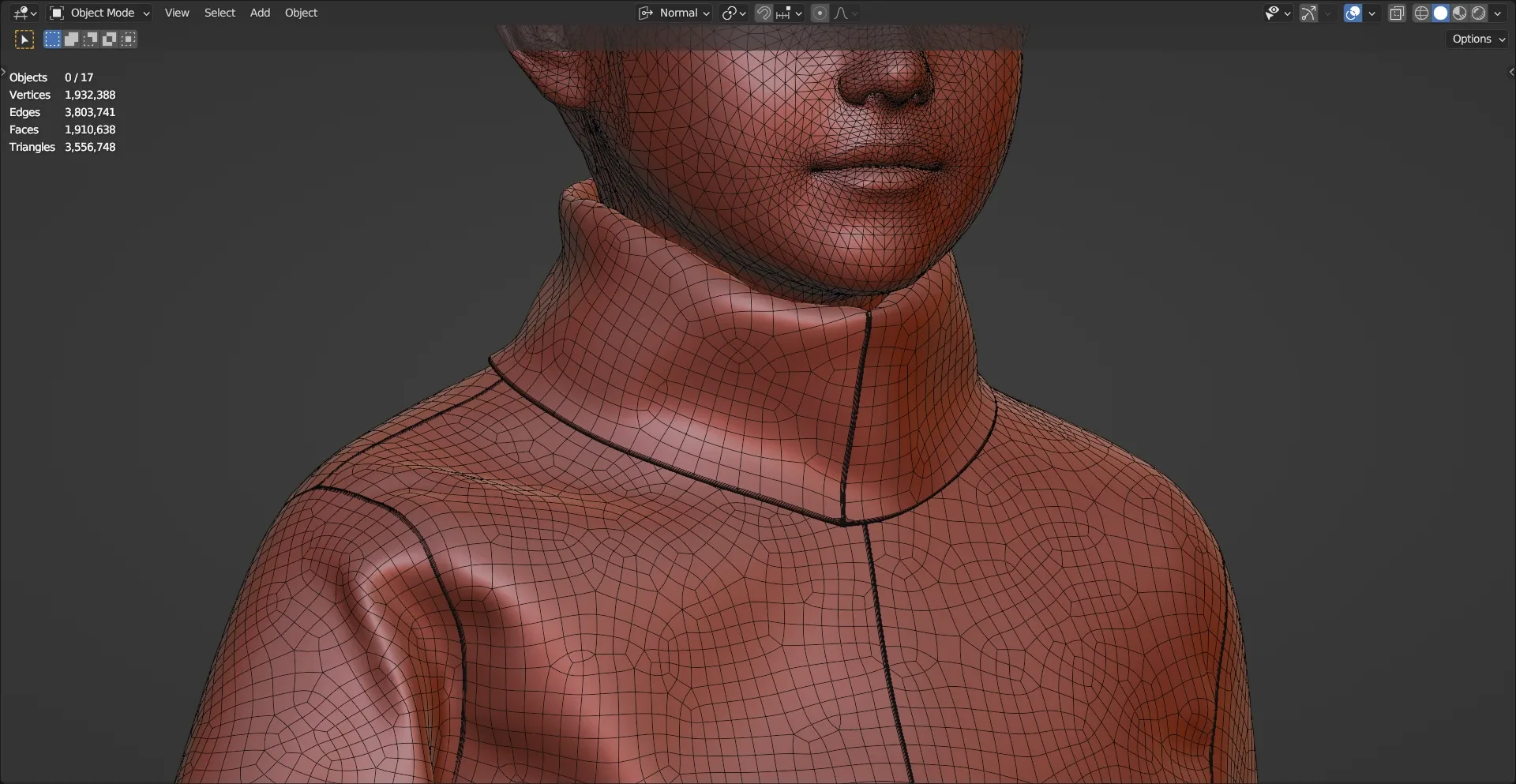
Task: Open the transform pivot point dropdown
Action: (734, 13)
